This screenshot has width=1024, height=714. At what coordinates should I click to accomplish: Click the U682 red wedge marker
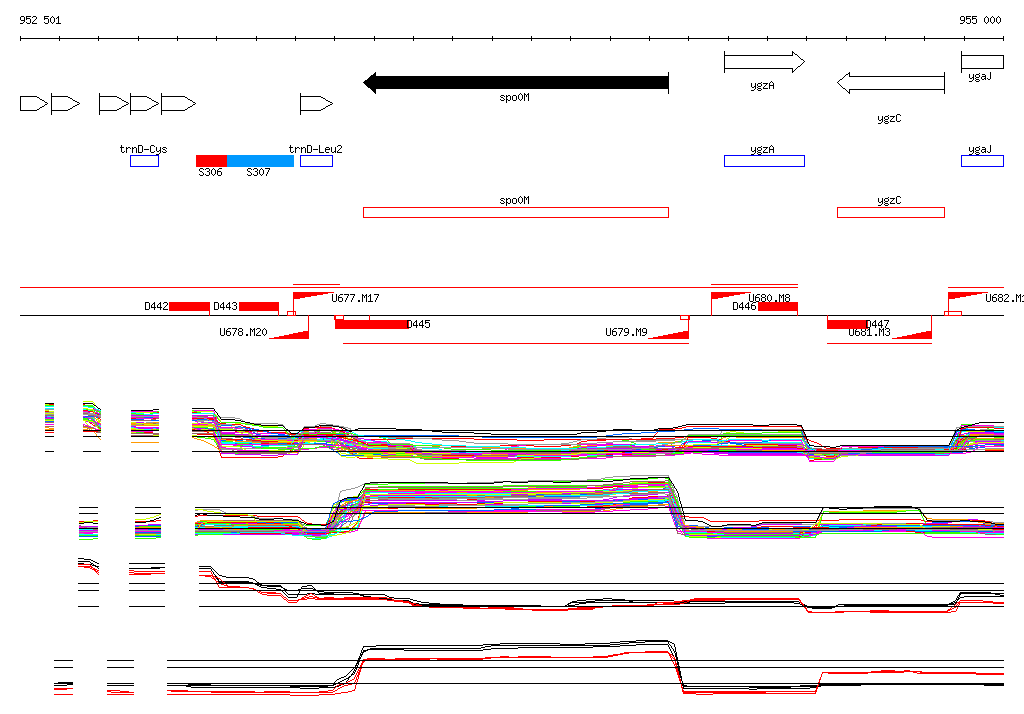(x=967, y=296)
